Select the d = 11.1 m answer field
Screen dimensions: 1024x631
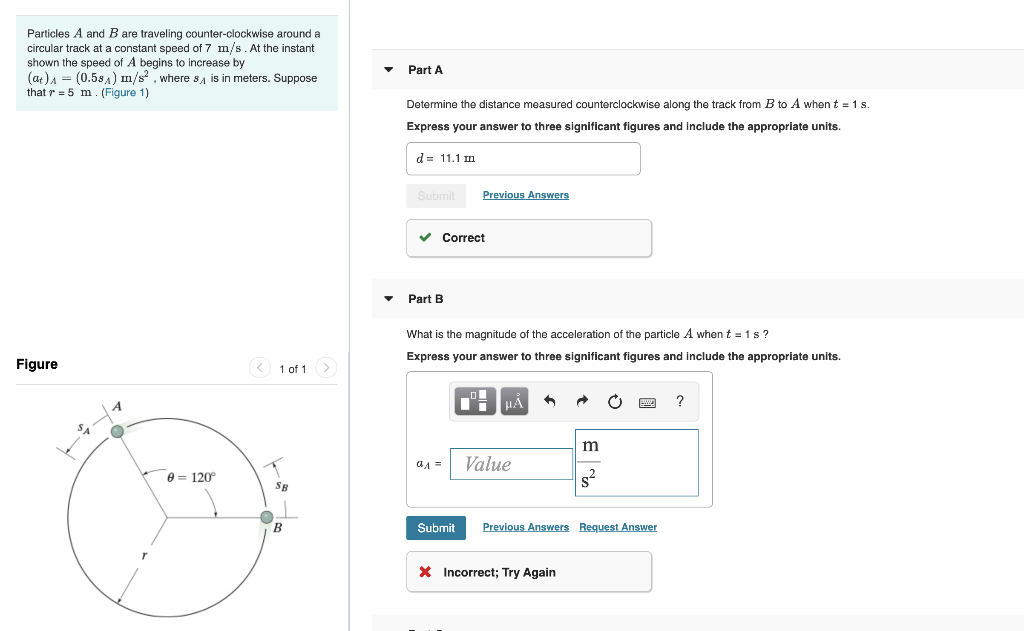coord(523,158)
